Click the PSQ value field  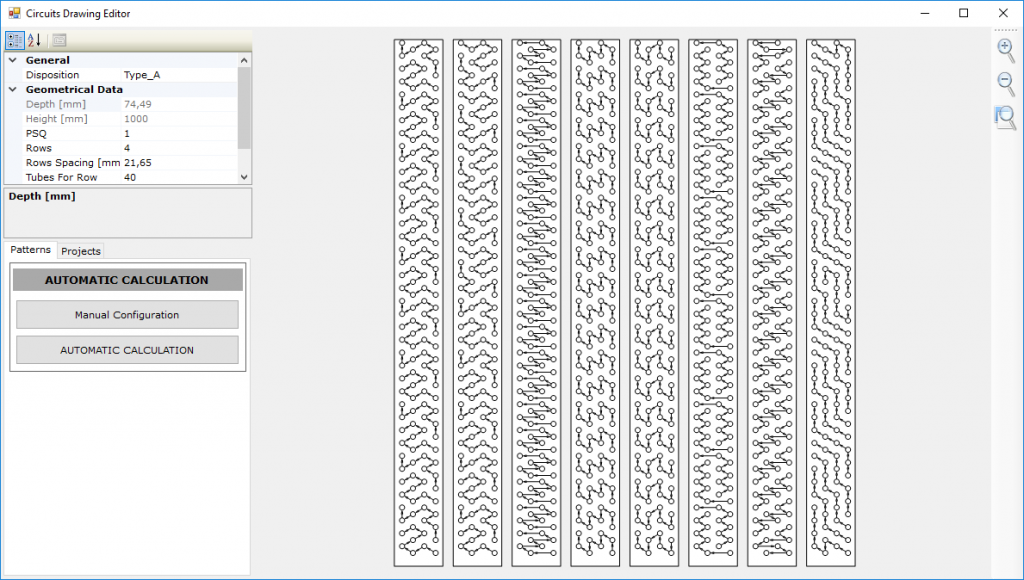(178, 133)
